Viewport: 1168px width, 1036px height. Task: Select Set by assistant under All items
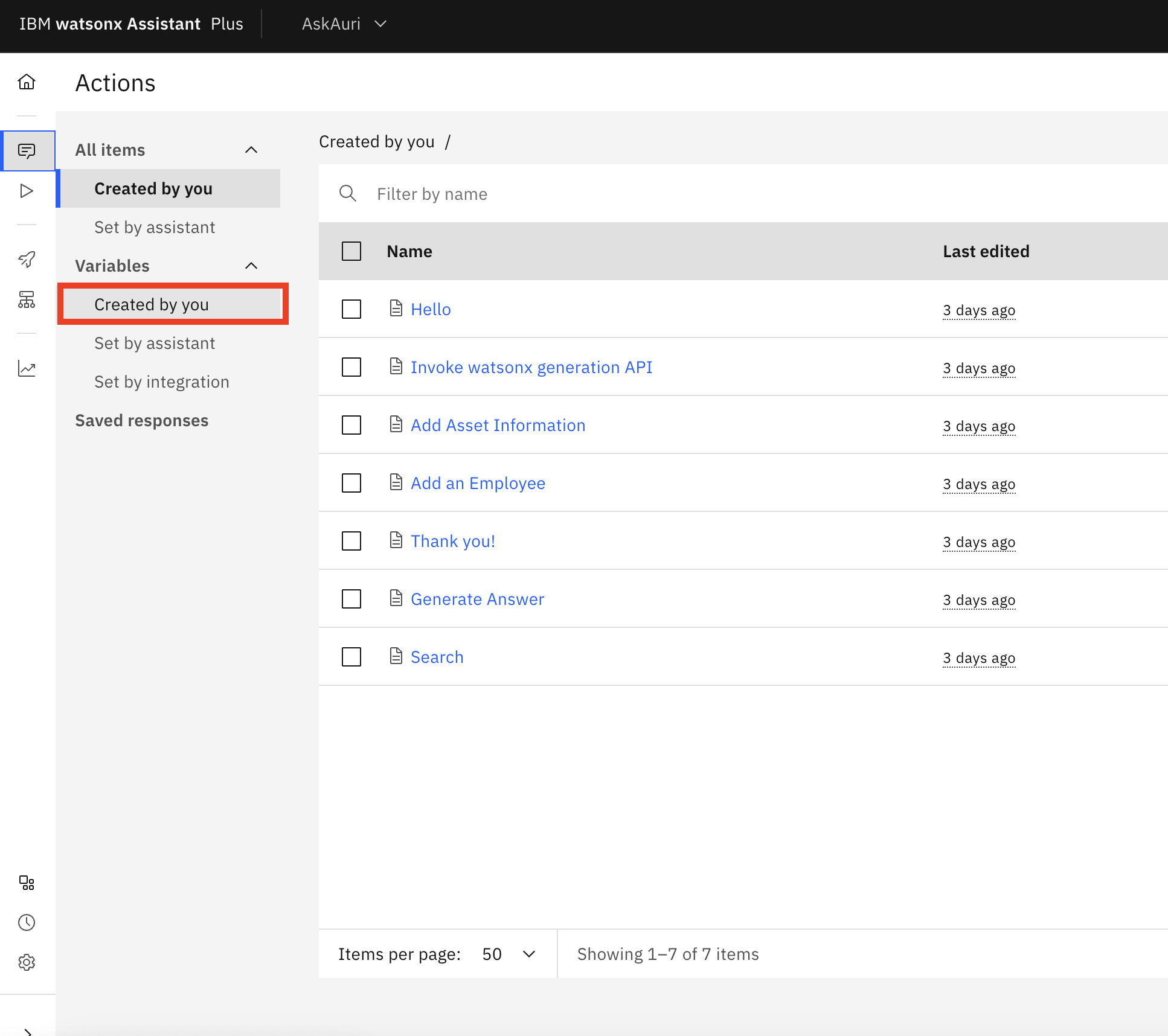[170, 227]
